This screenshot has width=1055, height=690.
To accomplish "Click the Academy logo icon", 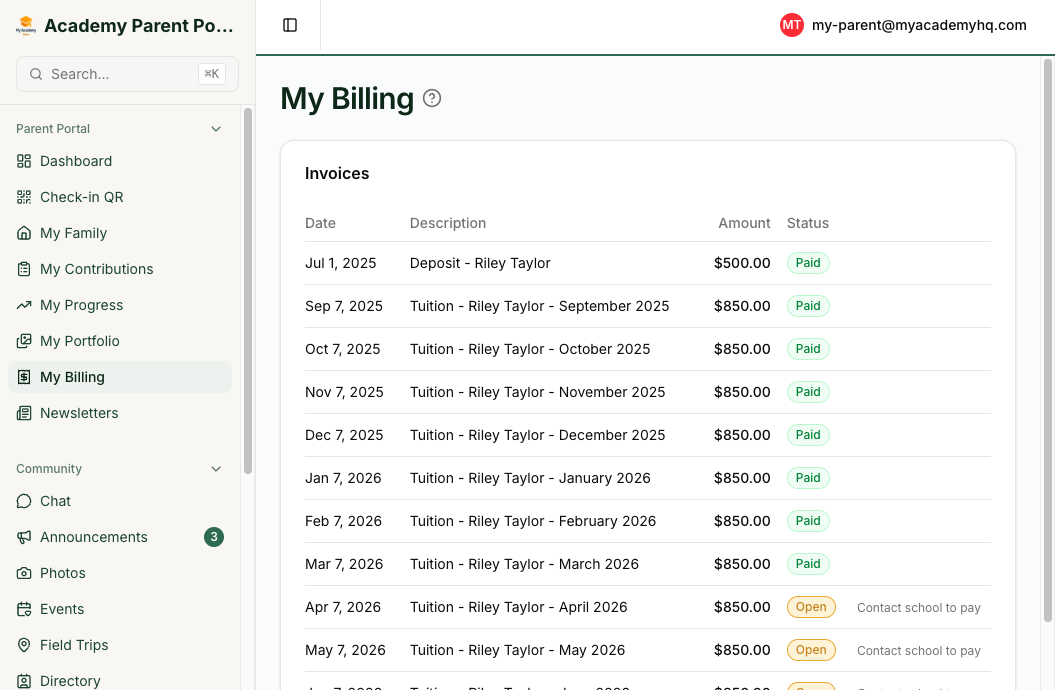I will 26,26.
